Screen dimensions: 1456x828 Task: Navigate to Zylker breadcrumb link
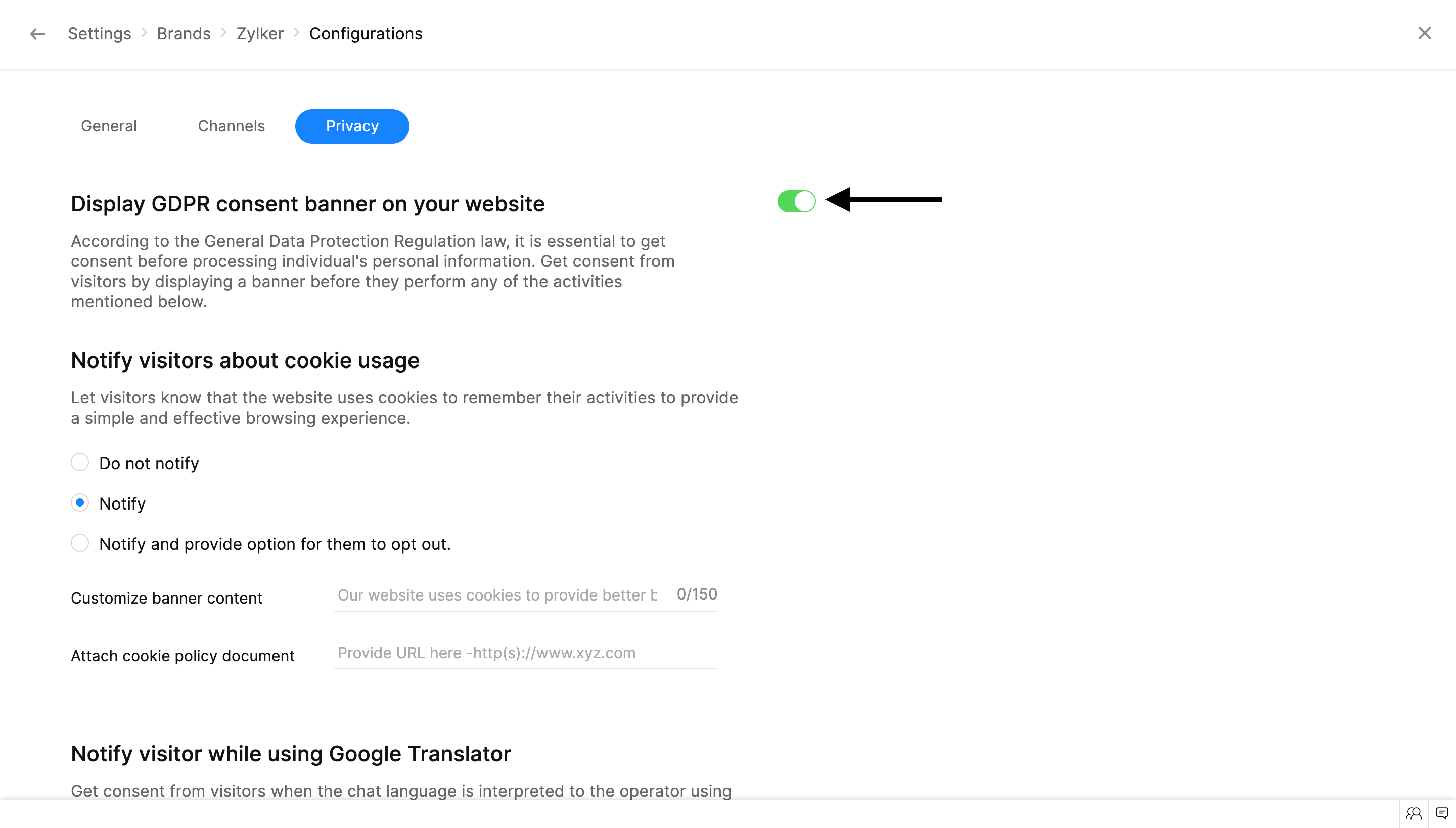(x=260, y=34)
